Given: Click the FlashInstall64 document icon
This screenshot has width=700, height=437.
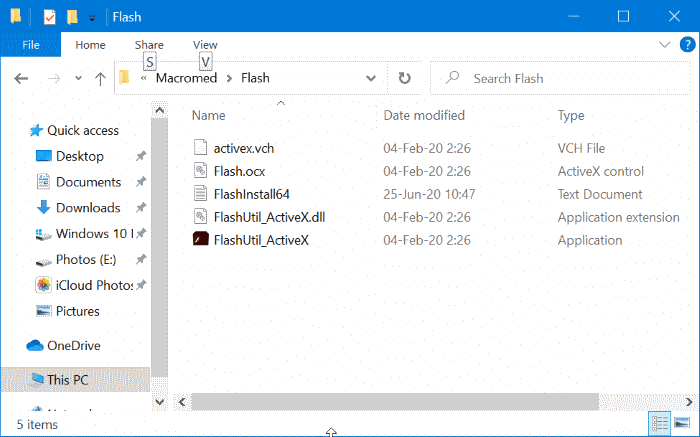Looking at the screenshot, I should pyautogui.click(x=200, y=194).
